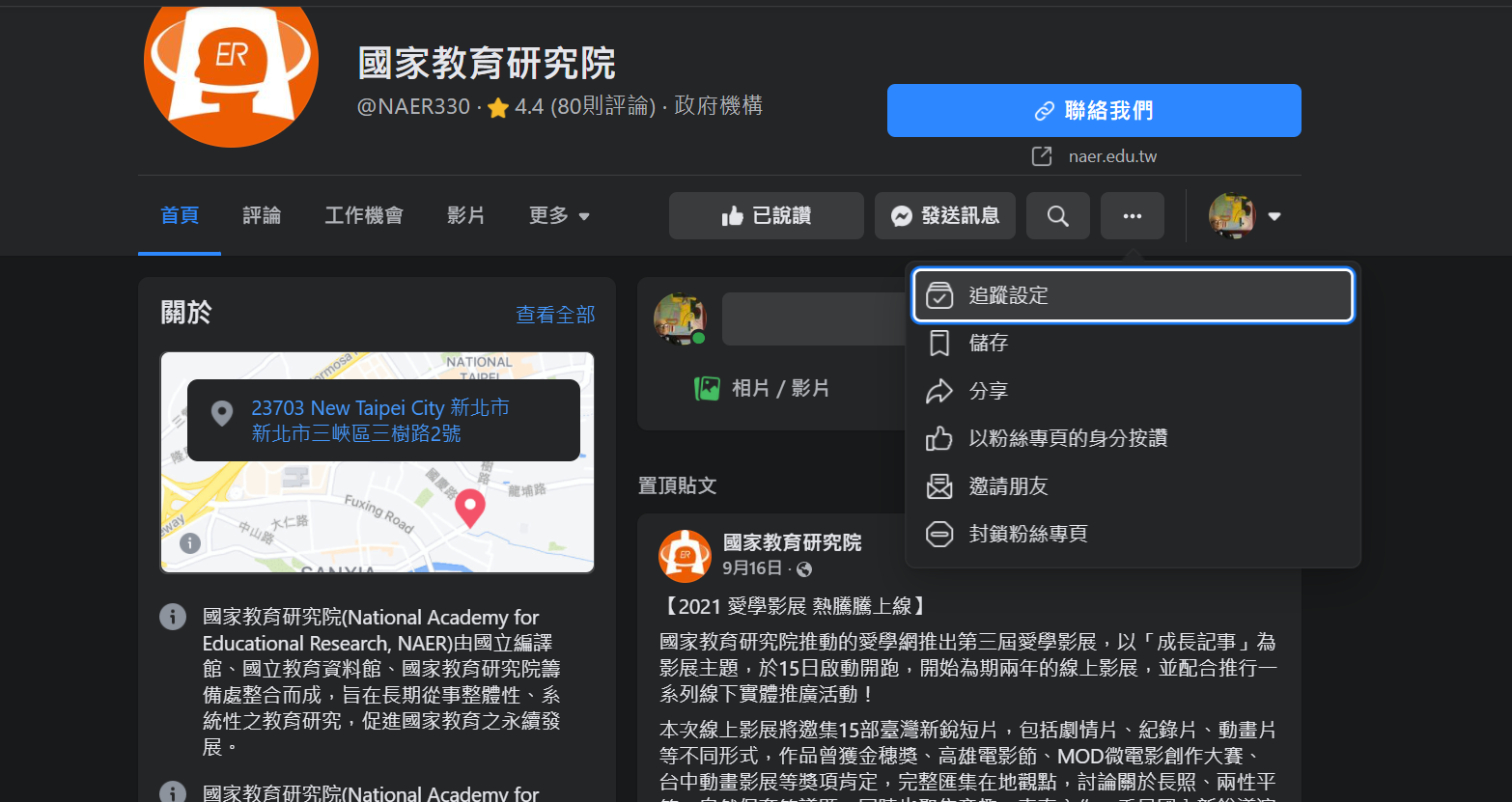Click the user avatar in post composer

tap(680, 318)
